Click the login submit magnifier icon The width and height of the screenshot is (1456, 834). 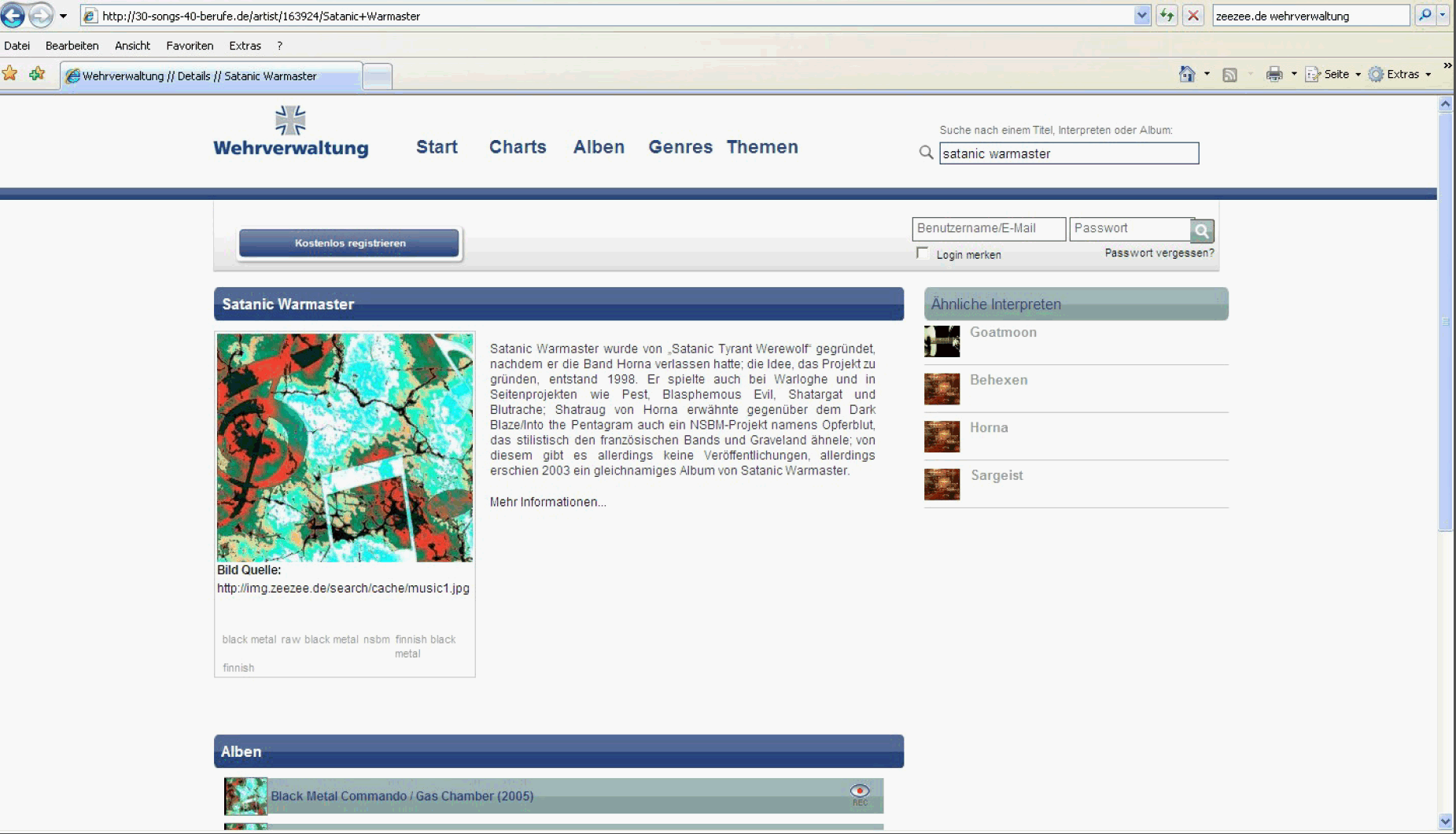tap(1201, 231)
